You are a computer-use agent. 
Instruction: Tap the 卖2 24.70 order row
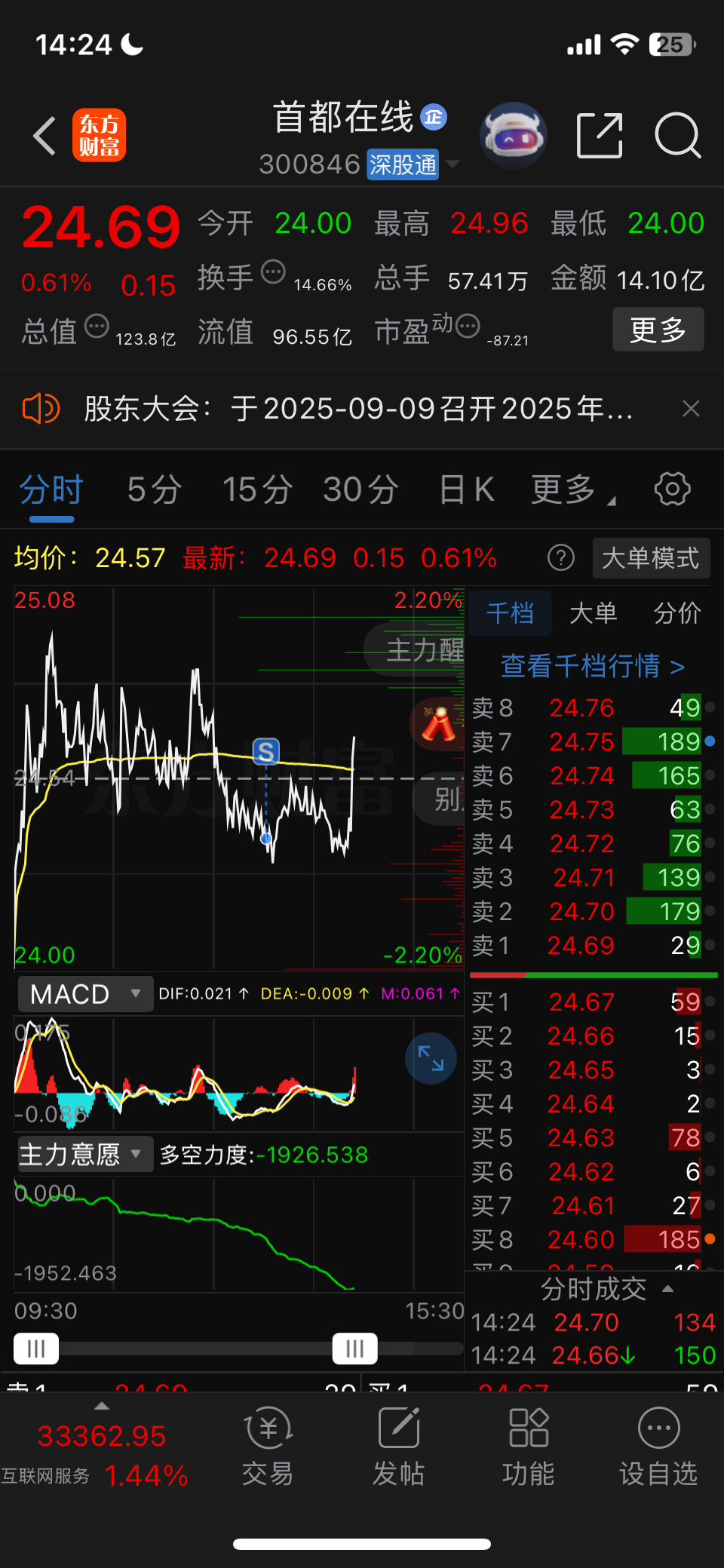coord(593,911)
